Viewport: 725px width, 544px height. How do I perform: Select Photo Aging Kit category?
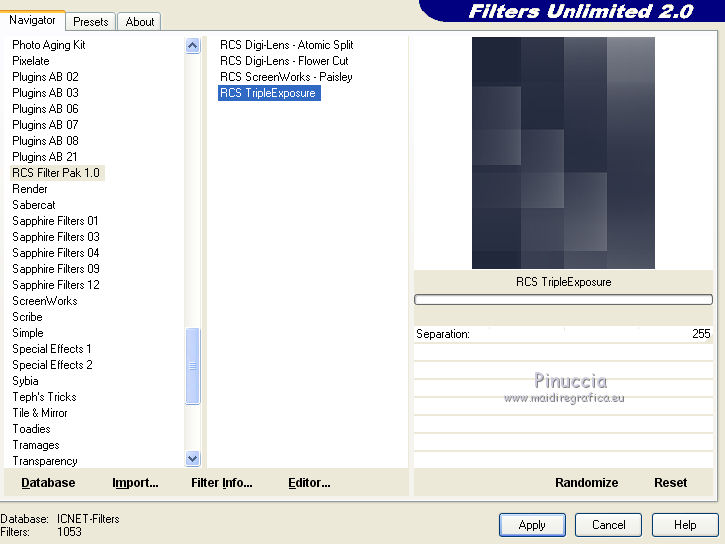point(49,45)
